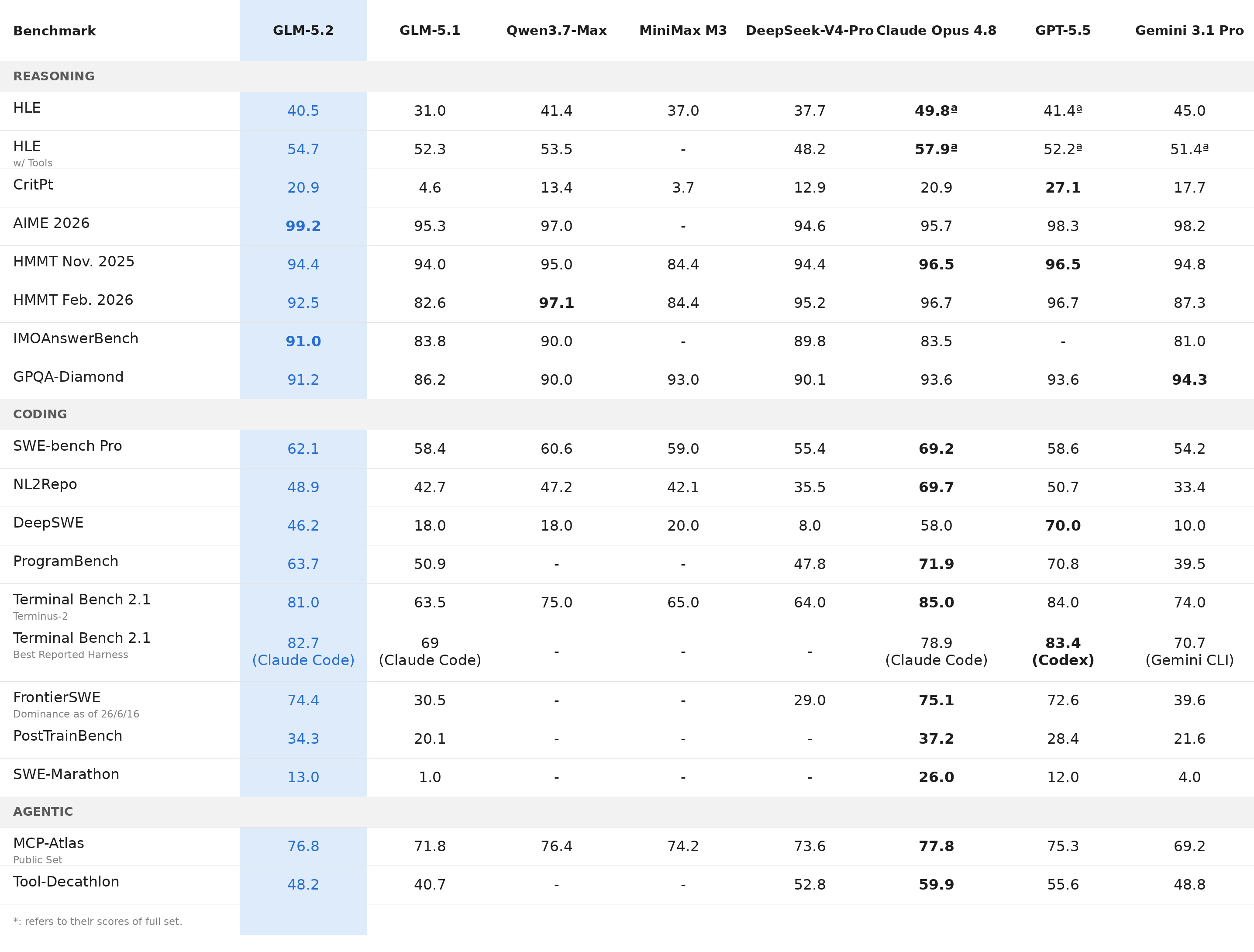1254x952 pixels.
Task: Click Claude Opus 4.8's 26.0 SWE-Marathon score
Action: 936,778
